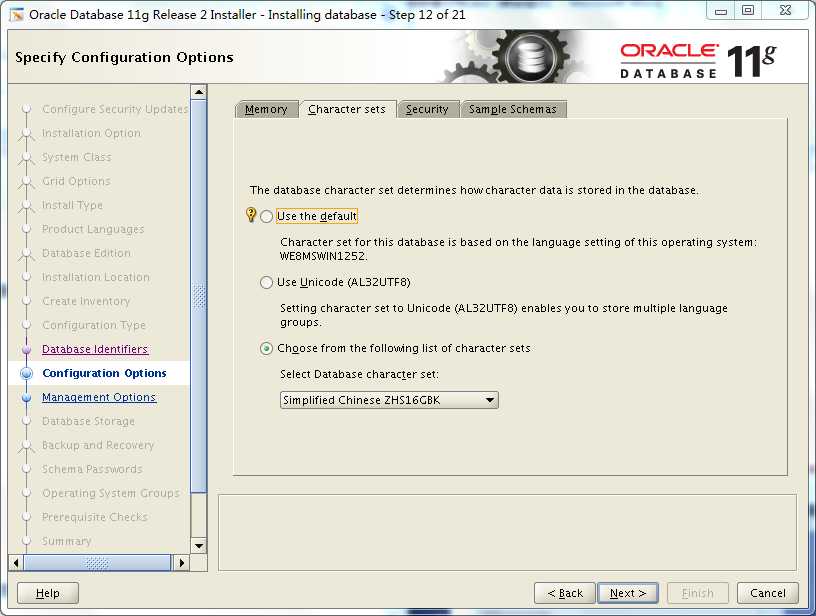
Task: Click sidebar horizontal scroll left arrow
Action: tap(16, 562)
